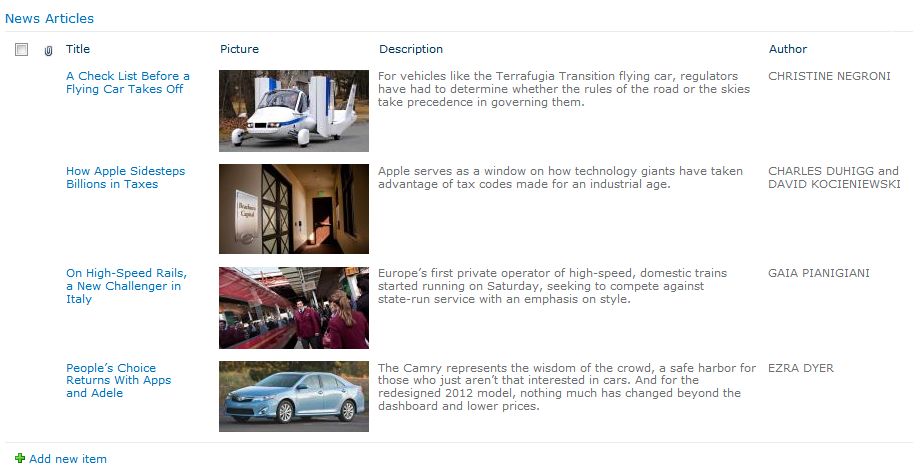Sort by the Author column header
Image resolution: width=920 pixels, height=473 pixels.
(788, 49)
